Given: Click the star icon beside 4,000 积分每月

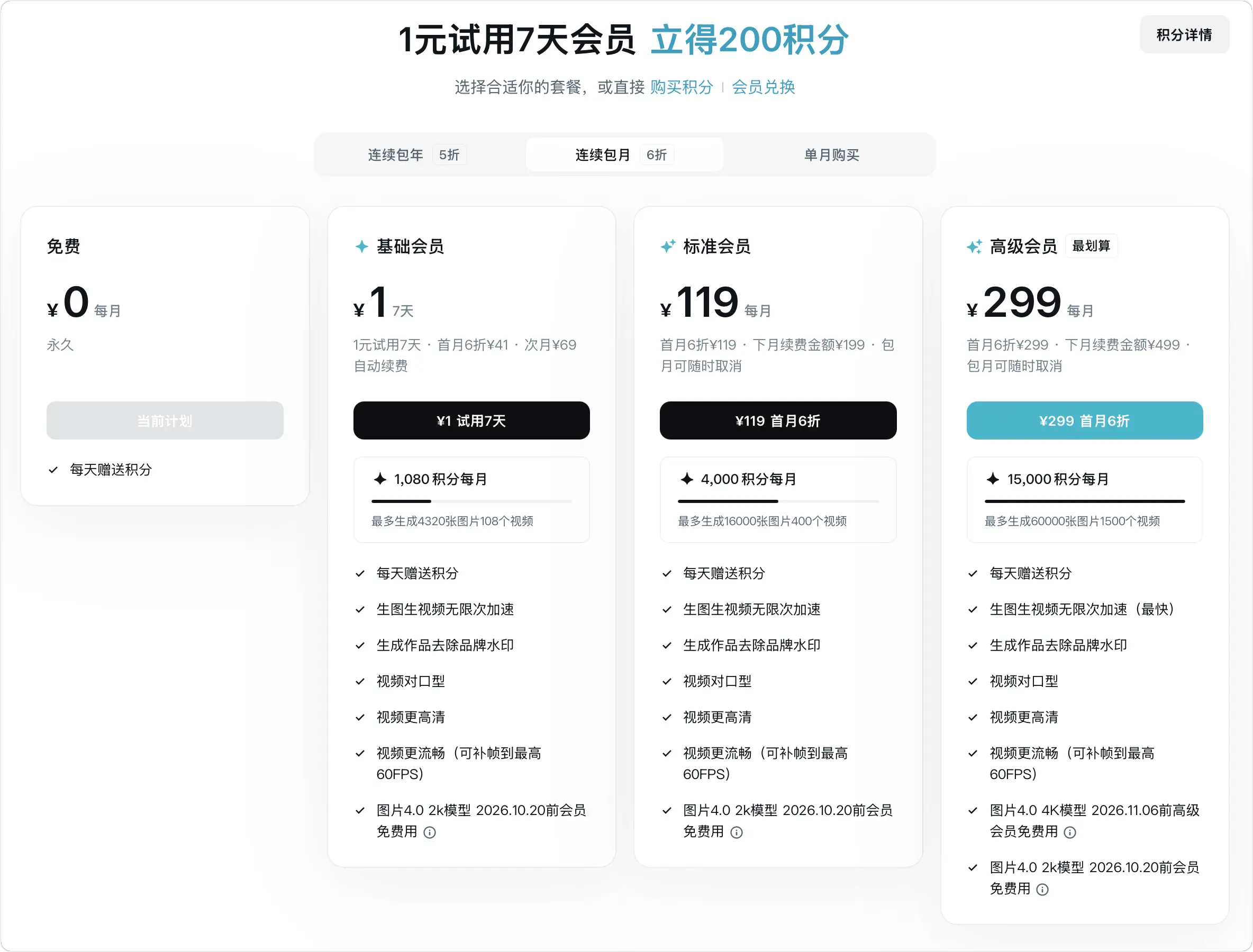Looking at the screenshot, I should [687, 479].
